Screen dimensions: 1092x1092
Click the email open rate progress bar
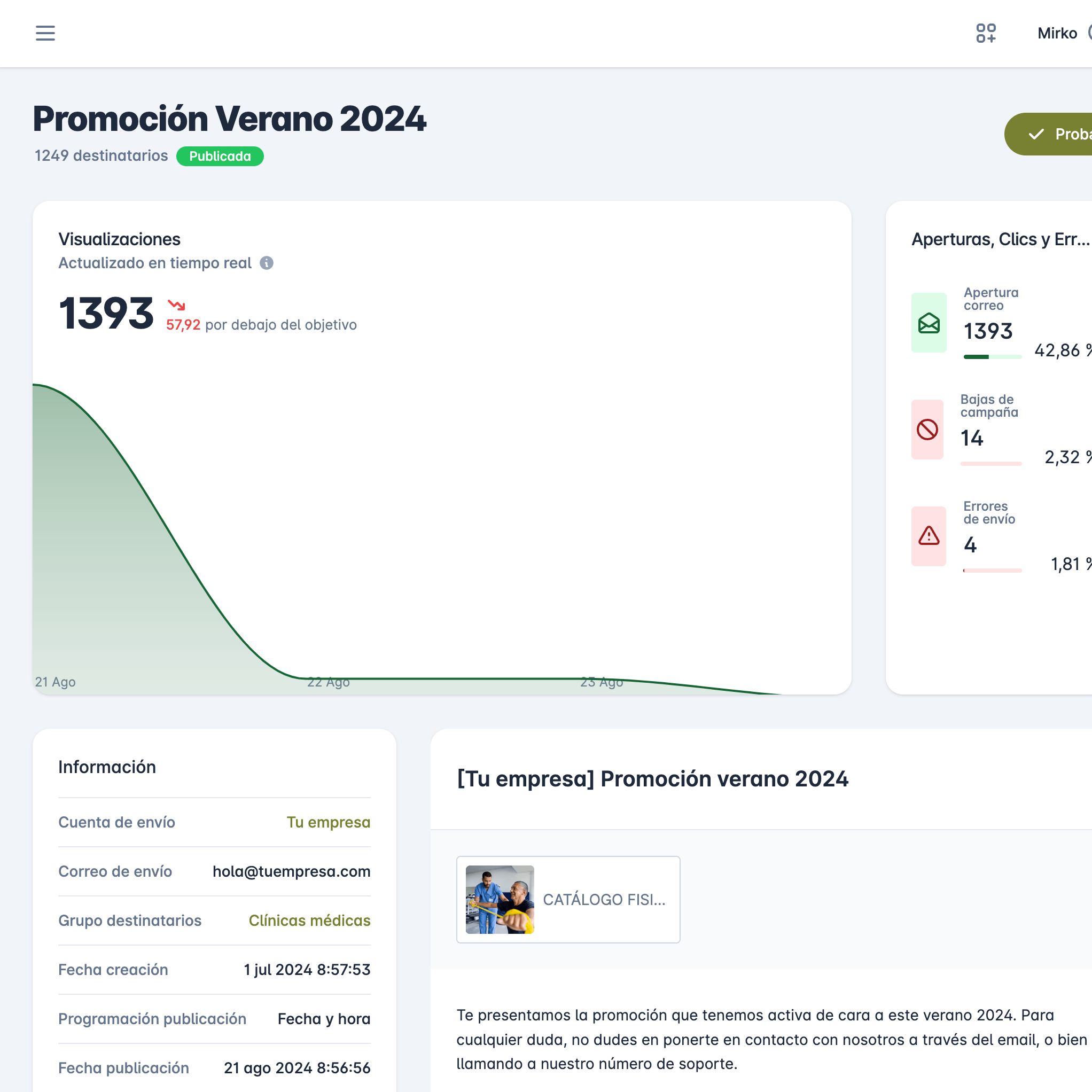coord(992,357)
